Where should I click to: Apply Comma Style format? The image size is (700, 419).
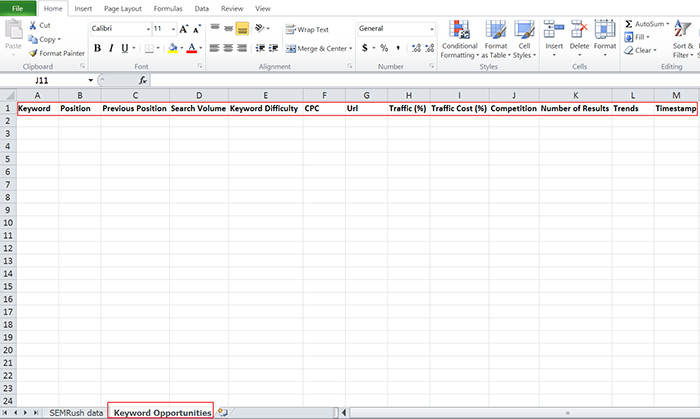click(397, 48)
